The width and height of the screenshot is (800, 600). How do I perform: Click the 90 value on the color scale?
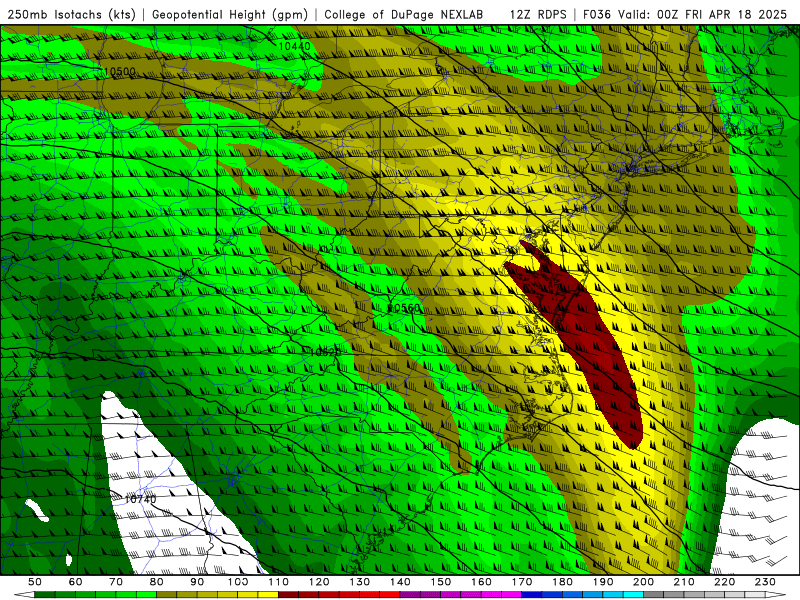pos(197,582)
